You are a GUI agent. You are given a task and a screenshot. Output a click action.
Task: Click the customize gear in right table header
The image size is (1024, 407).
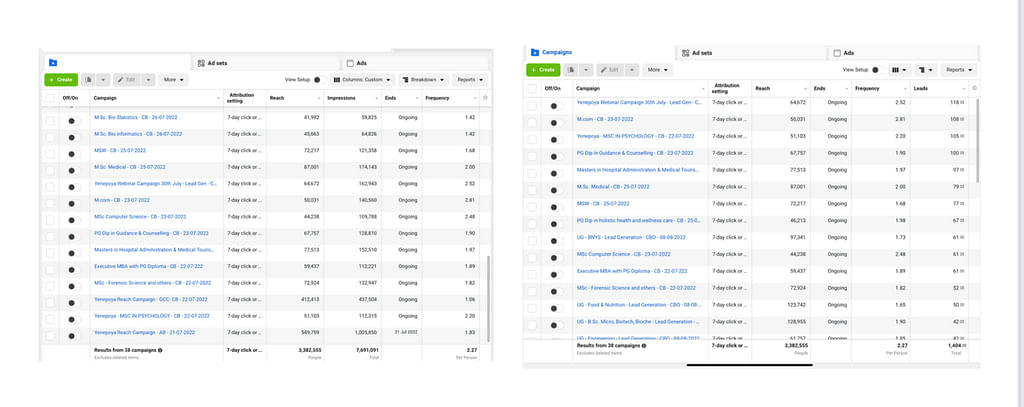[x=975, y=89]
